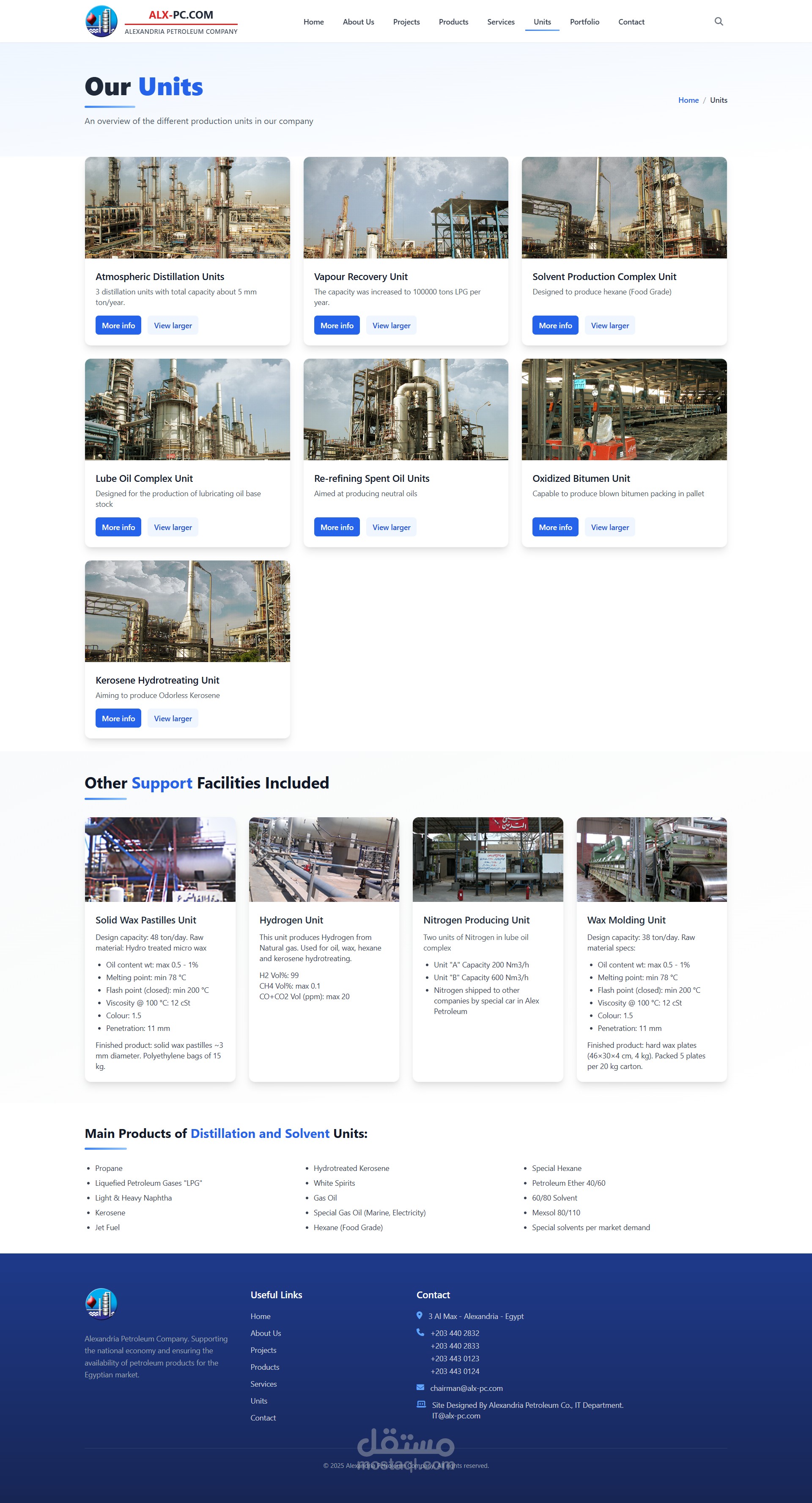Click the Home breadcrumb link
The height and width of the screenshot is (1503, 812).
[688, 100]
